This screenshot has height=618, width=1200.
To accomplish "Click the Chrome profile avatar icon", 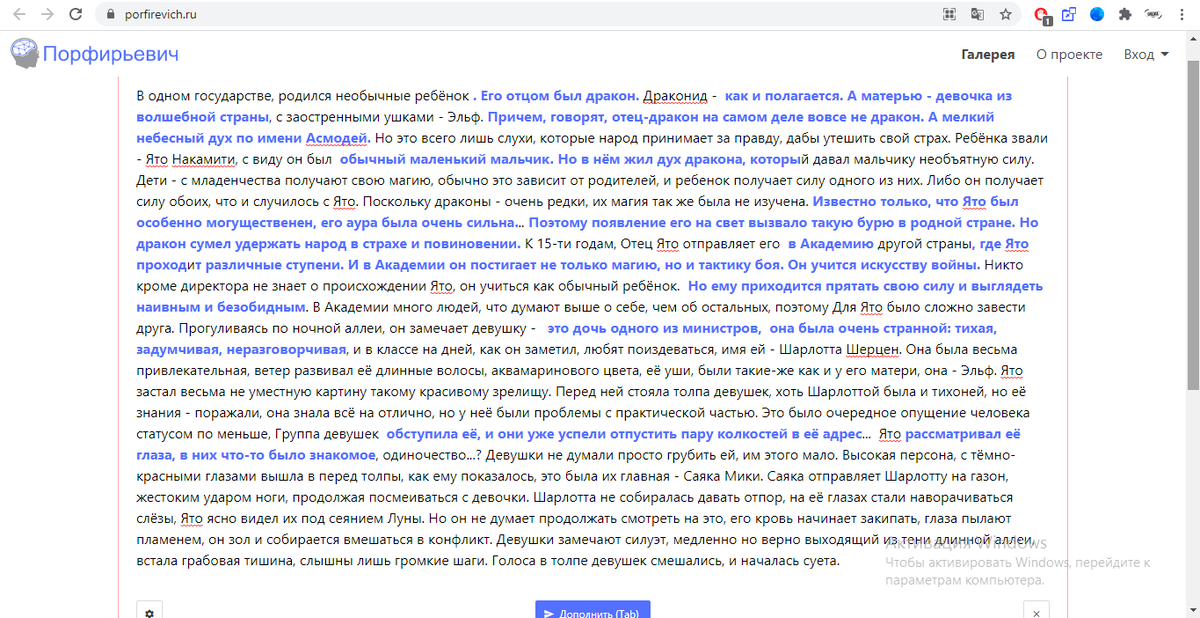I will coord(1152,14).
